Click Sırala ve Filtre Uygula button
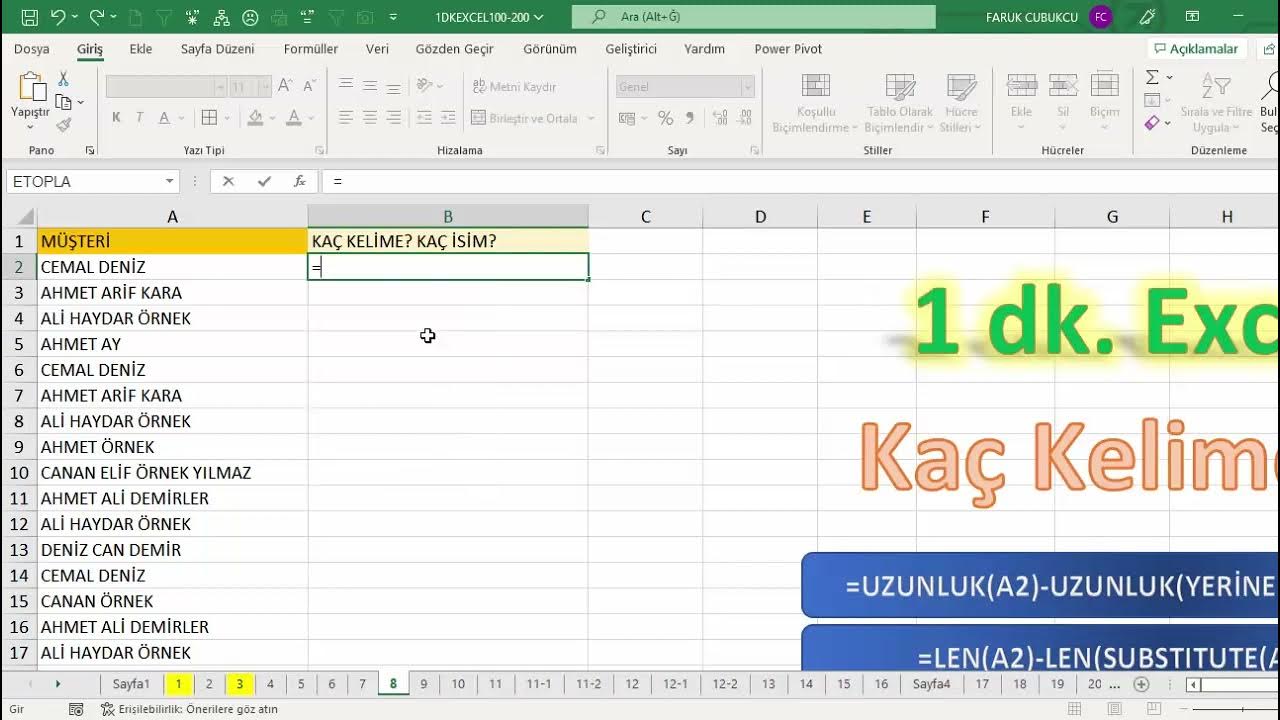The height and width of the screenshot is (720, 1280). pos(1216,103)
